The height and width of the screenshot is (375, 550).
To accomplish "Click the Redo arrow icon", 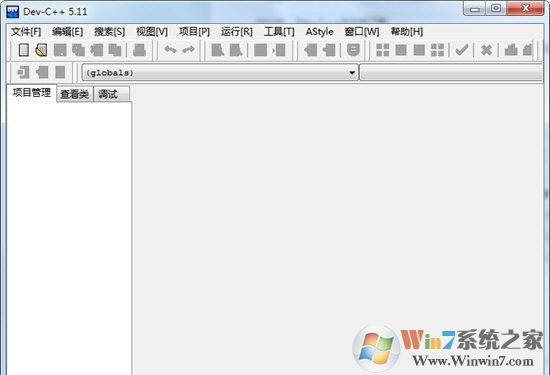I will point(189,50).
